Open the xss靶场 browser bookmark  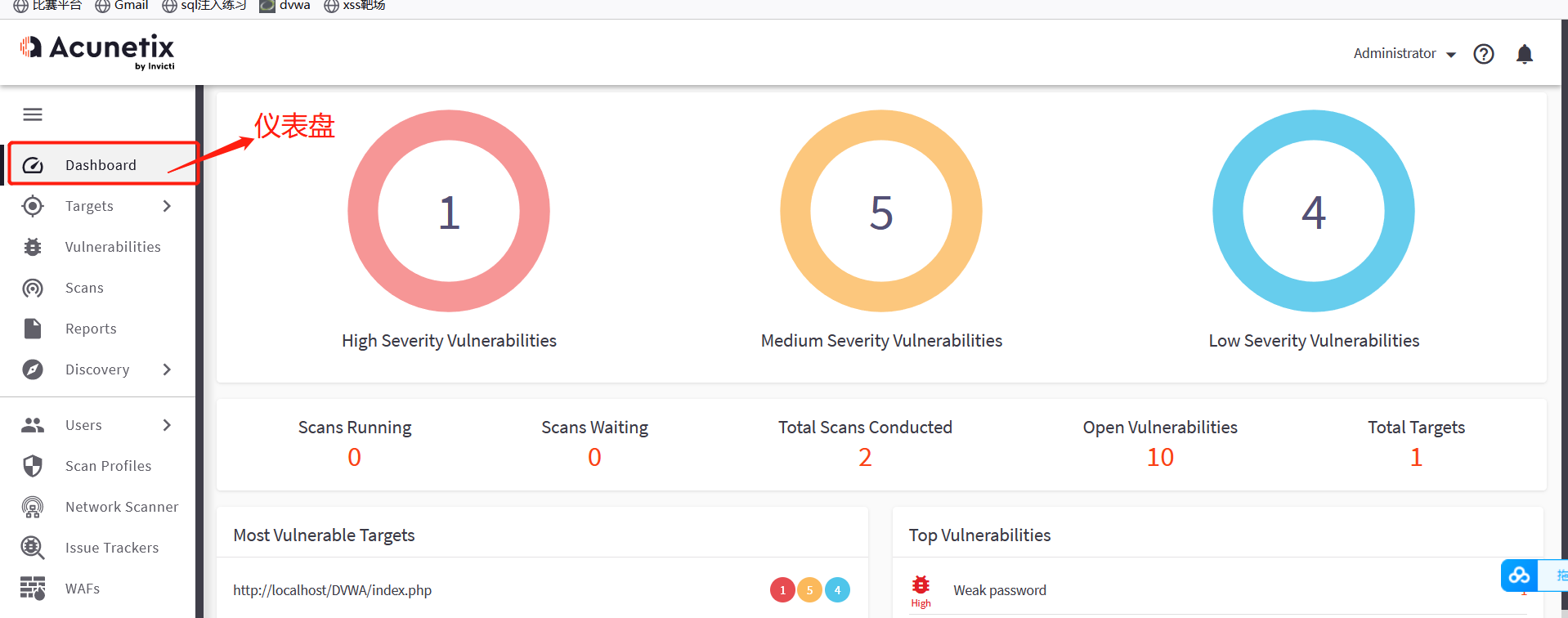click(355, 6)
